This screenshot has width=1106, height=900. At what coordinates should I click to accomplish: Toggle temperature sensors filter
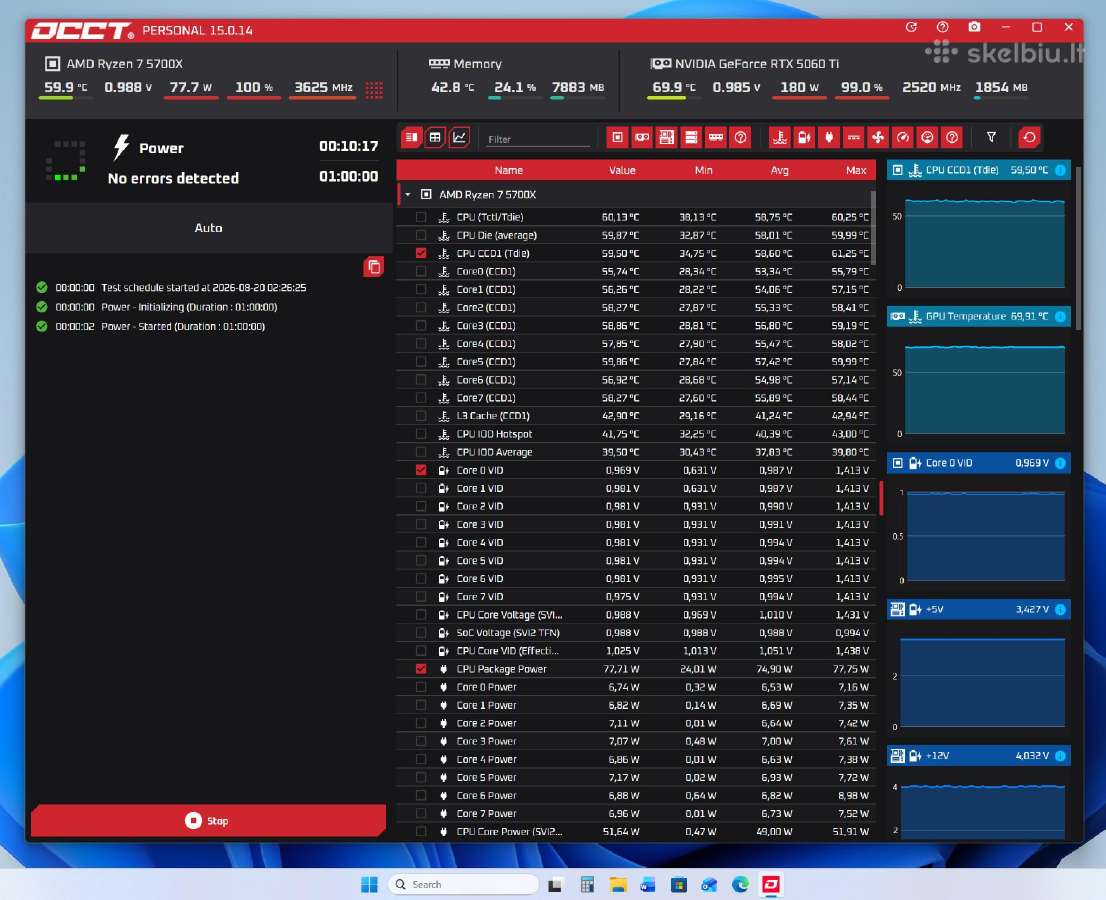[x=779, y=138]
